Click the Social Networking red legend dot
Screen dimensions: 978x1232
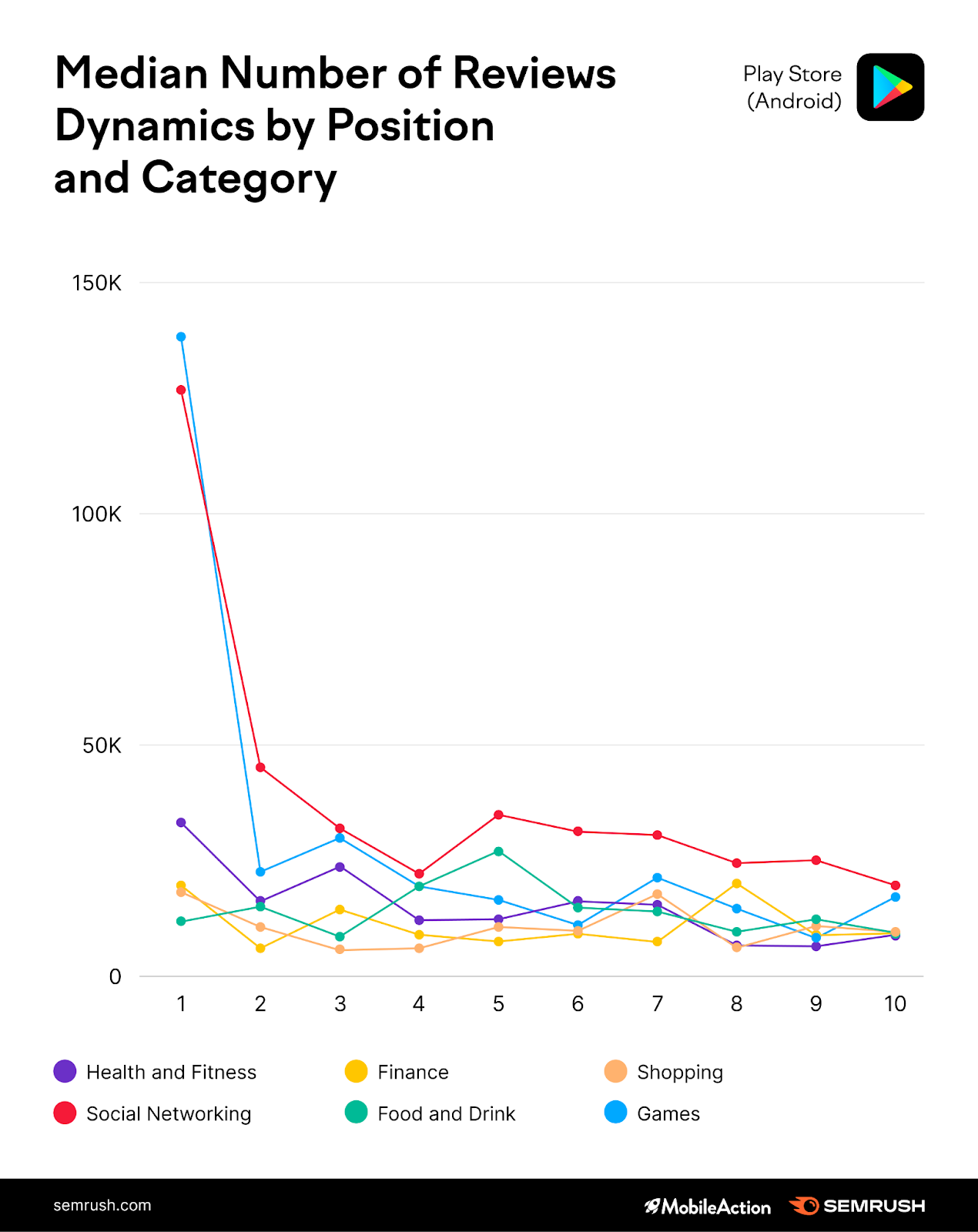pos(65,1113)
